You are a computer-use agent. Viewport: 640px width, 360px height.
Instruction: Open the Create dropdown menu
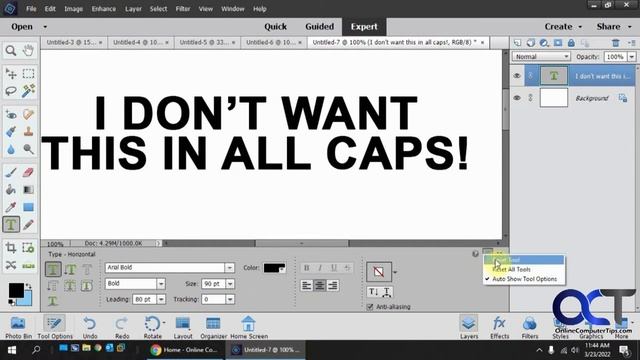[x=563, y=27]
